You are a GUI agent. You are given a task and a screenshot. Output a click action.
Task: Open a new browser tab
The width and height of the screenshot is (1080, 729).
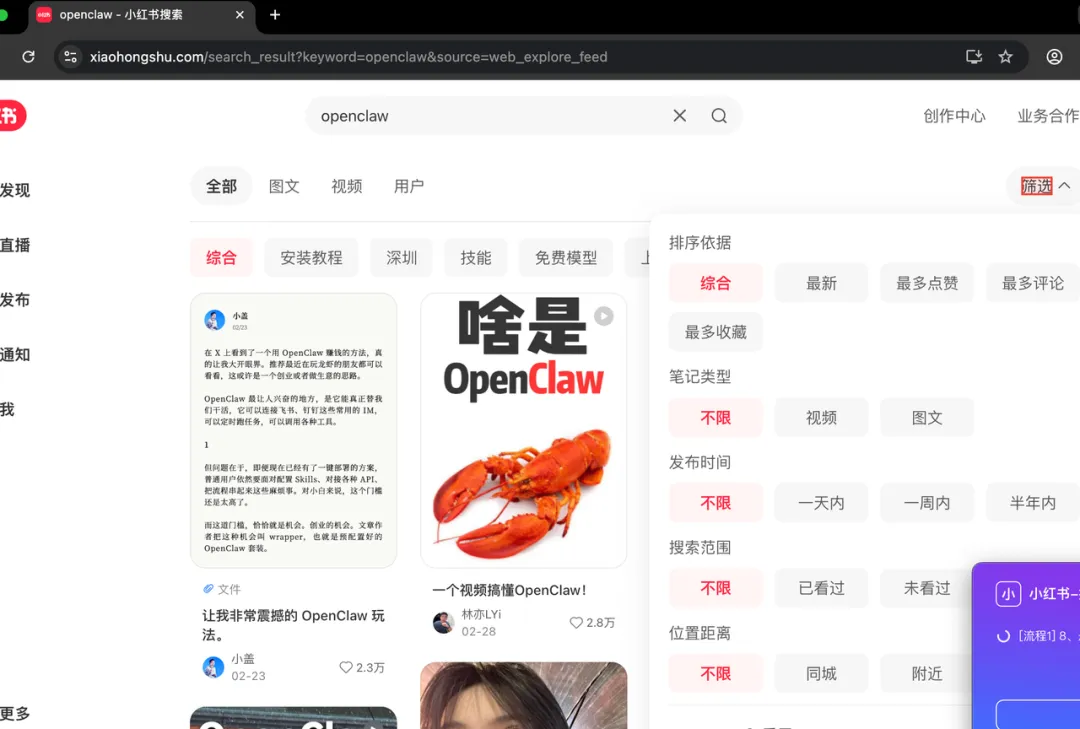click(275, 14)
